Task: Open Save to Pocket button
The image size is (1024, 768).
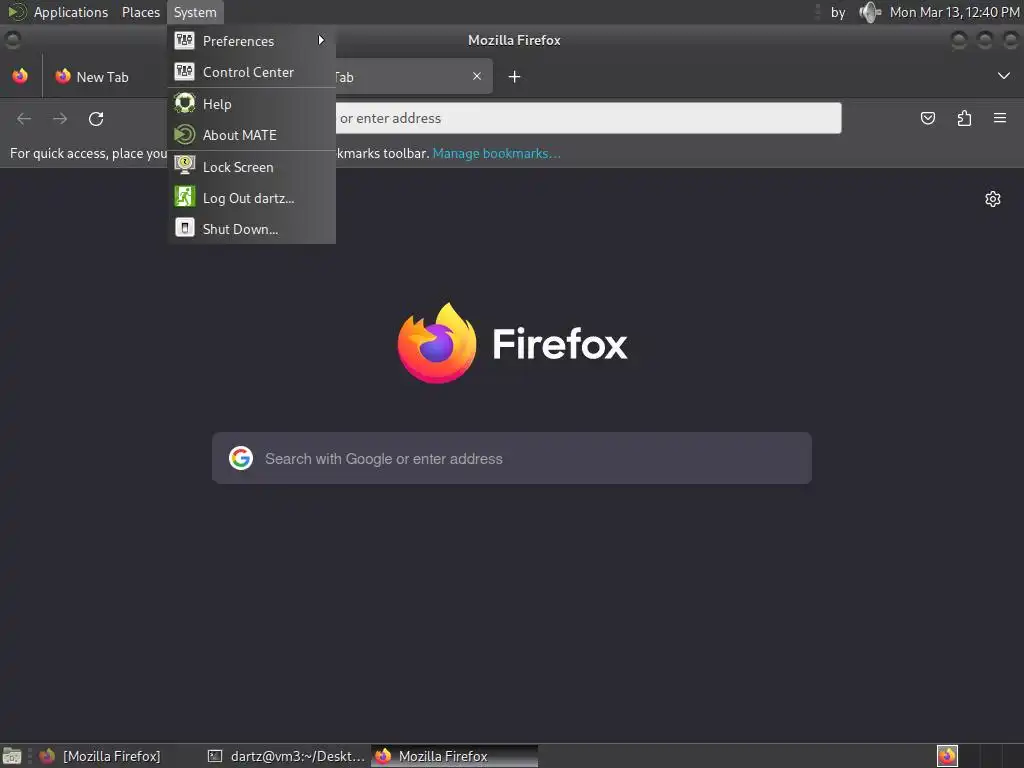Action: tap(927, 118)
